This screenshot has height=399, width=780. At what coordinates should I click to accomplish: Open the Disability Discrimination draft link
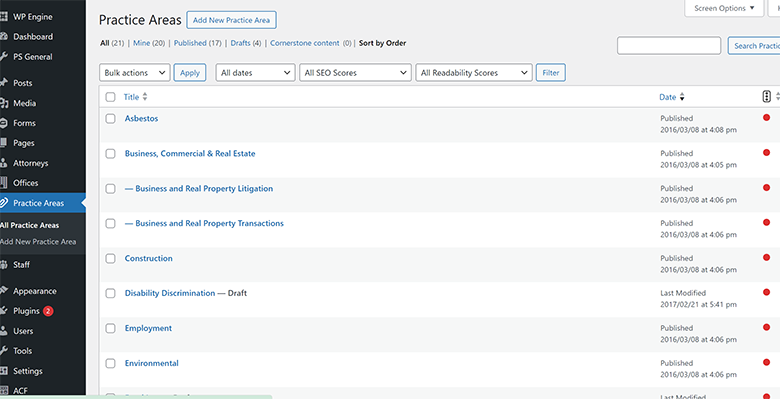pyautogui.click(x=170, y=294)
